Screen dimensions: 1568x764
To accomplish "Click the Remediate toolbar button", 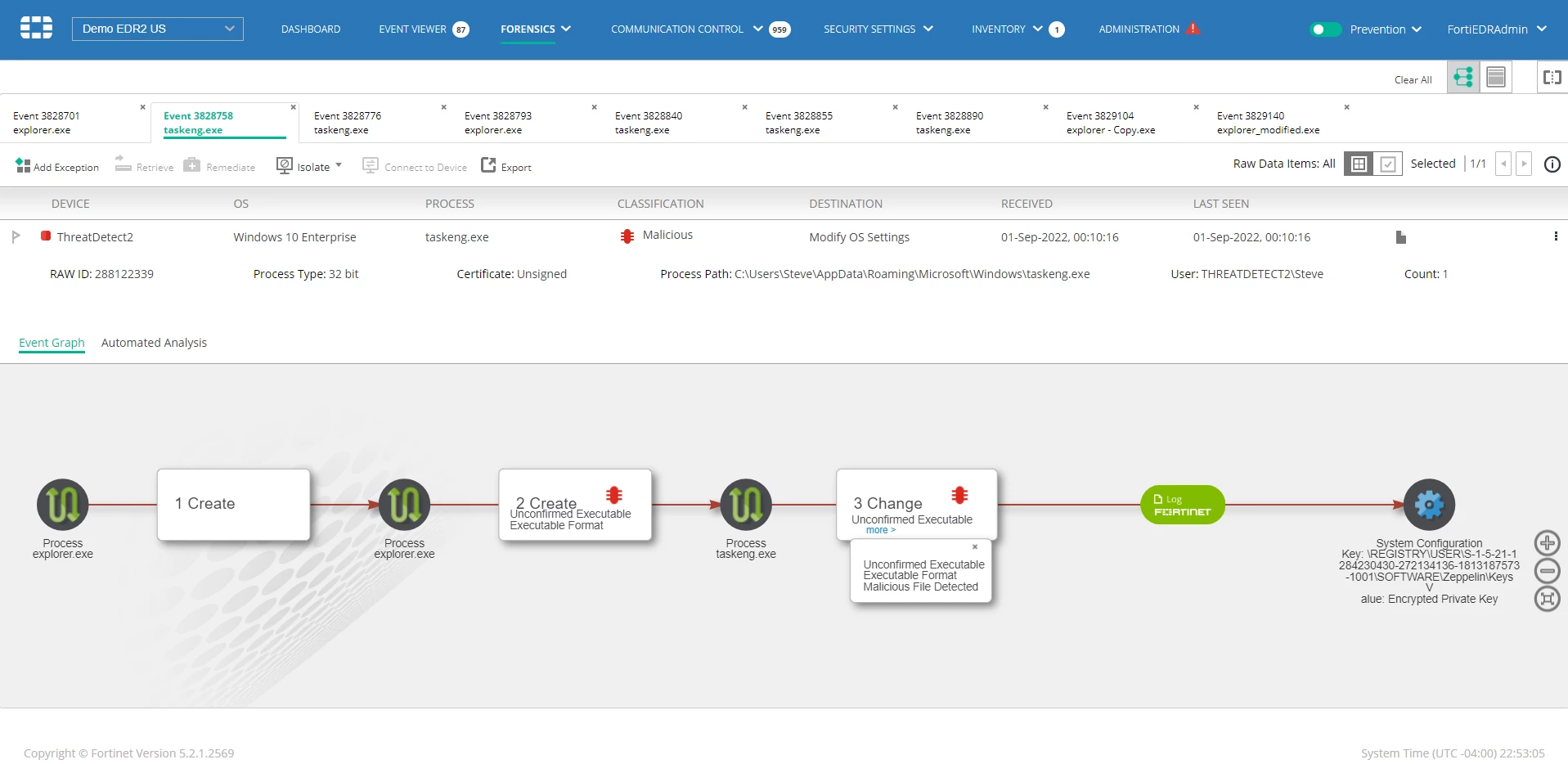I will coord(219,166).
